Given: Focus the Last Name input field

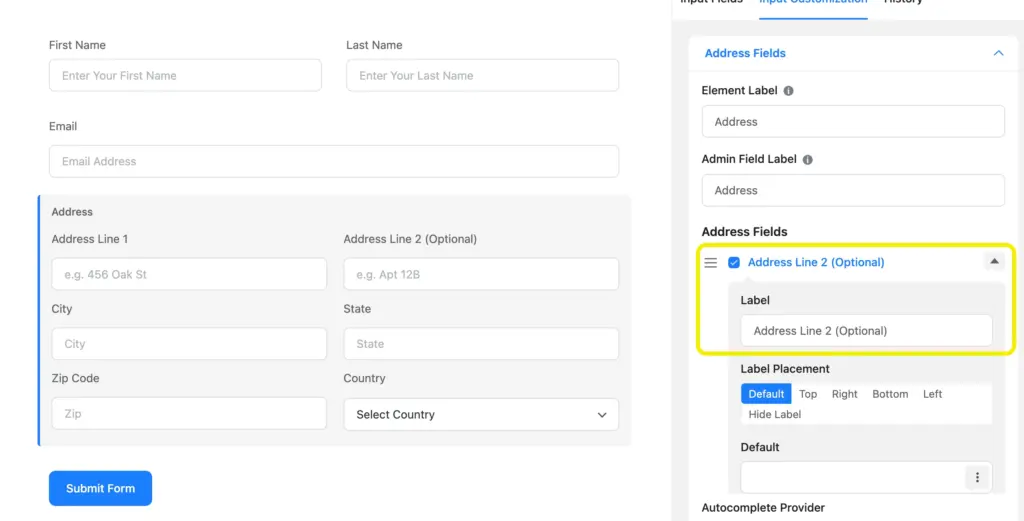Looking at the screenshot, I should tap(483, 76).
